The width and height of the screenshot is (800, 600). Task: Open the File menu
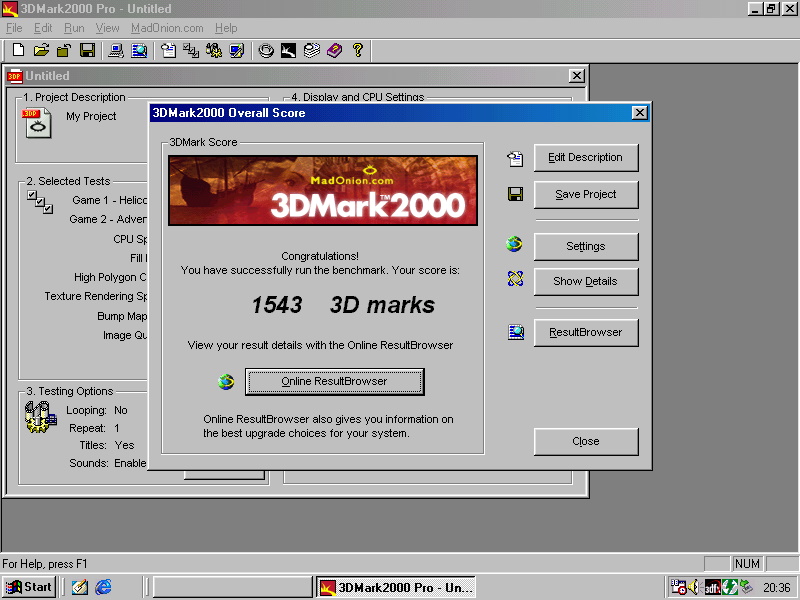pyautogui.click(x=14, y=28)
